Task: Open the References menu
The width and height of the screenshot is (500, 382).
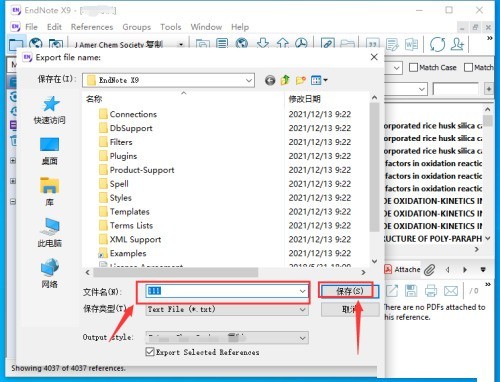Action: pos(92,27)
